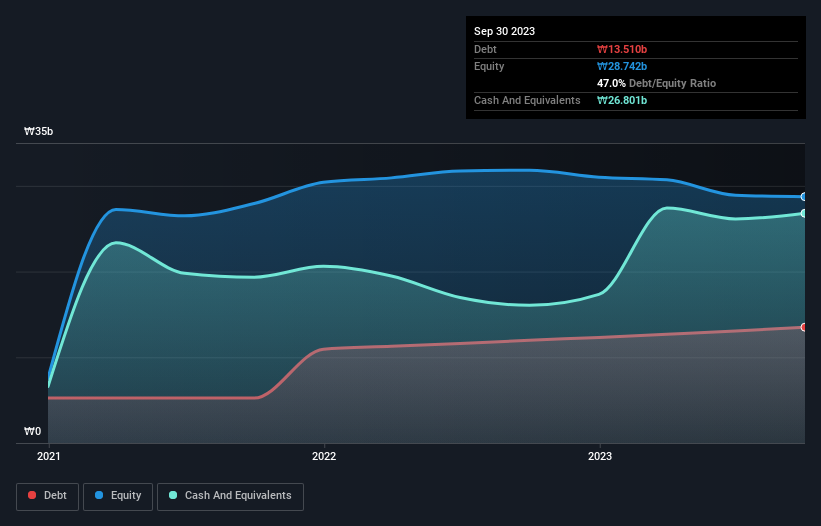Click the Debt label in tooltip

[485, 49]
